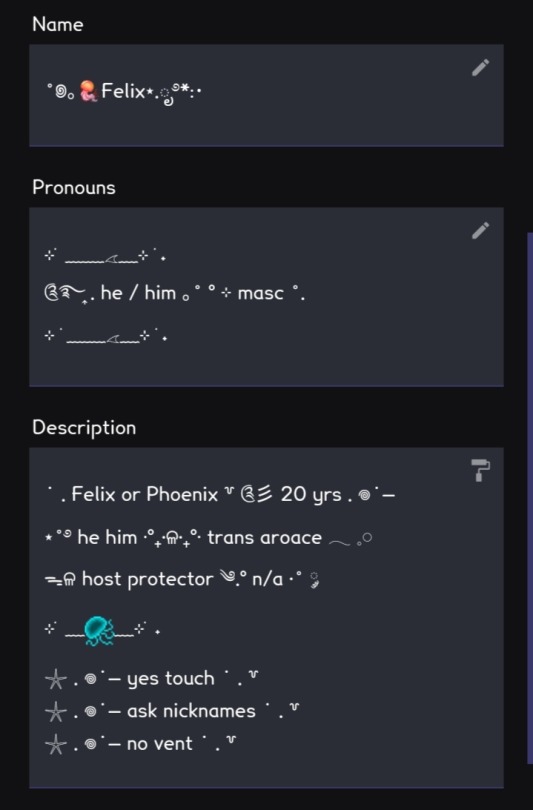The height and width of the screenshot is (810, 533).
Task: Click the Description section label
Action: coord(84,428)
